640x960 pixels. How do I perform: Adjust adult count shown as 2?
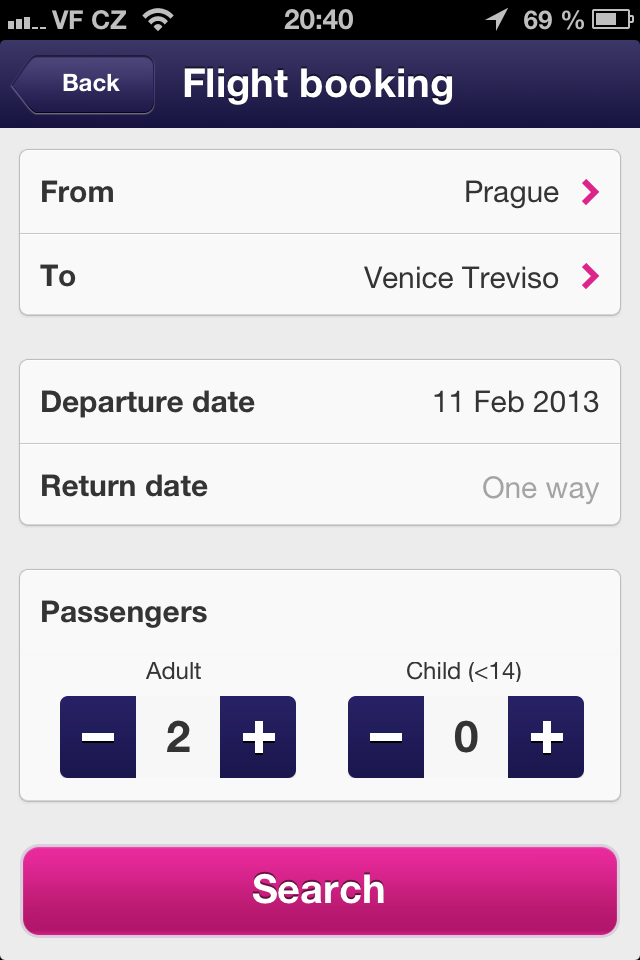177,737
